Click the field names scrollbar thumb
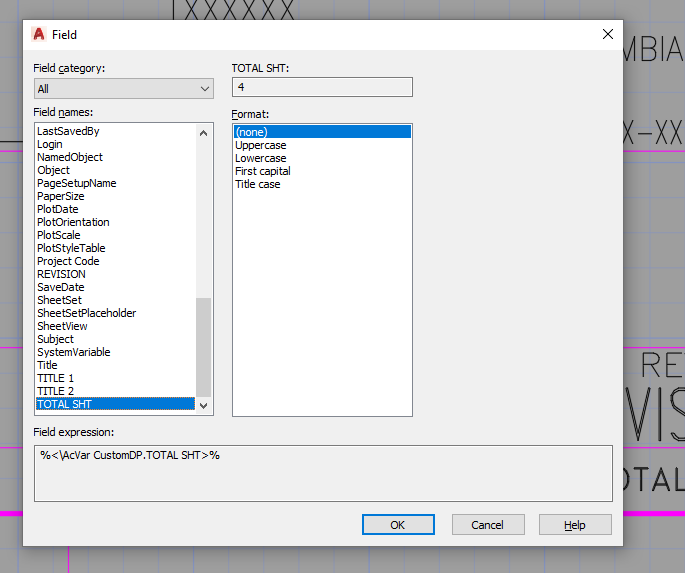The width and height of the screenshot is (685, 573). pos(204,347)
